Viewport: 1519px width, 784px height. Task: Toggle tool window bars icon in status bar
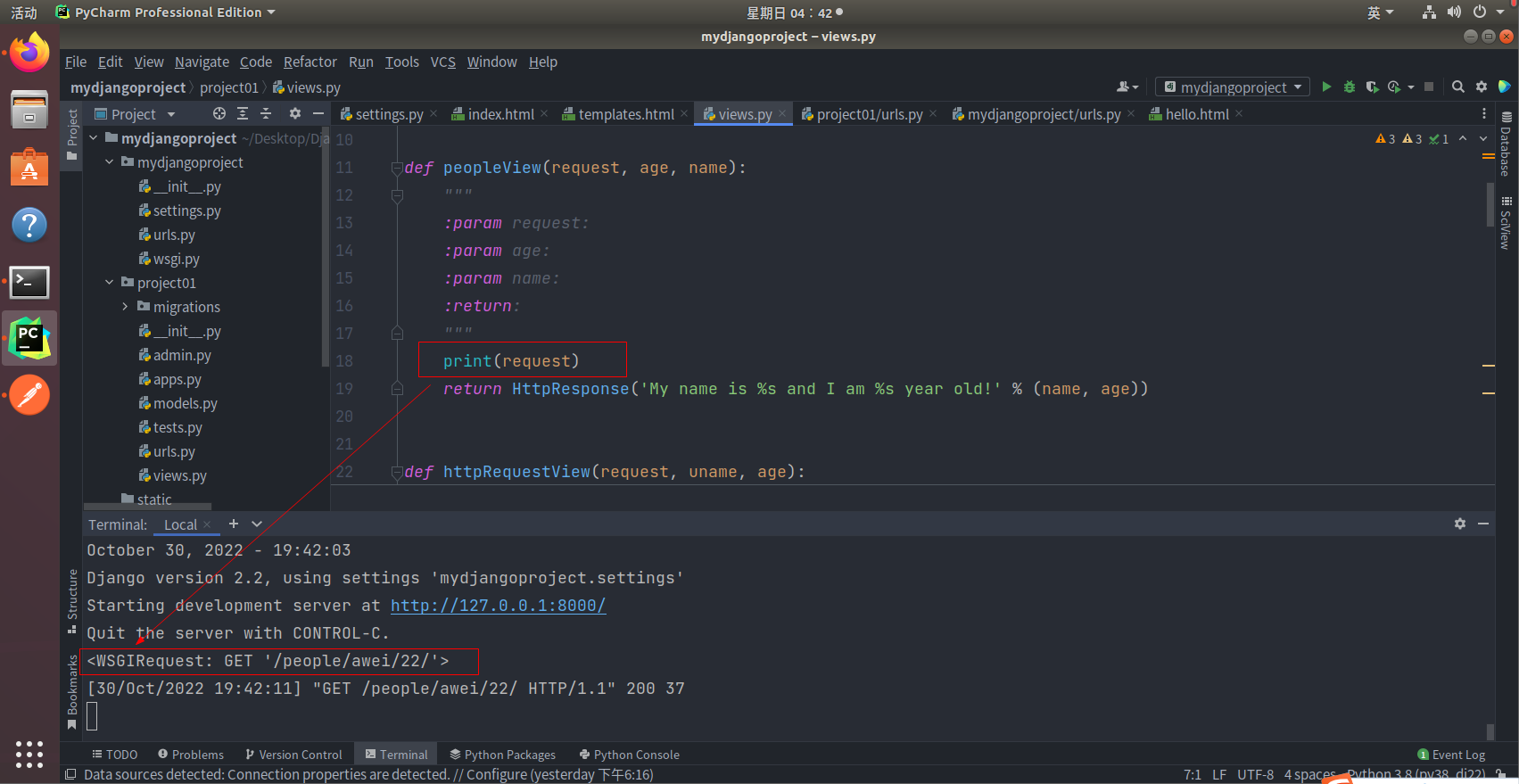click(70, 774)
